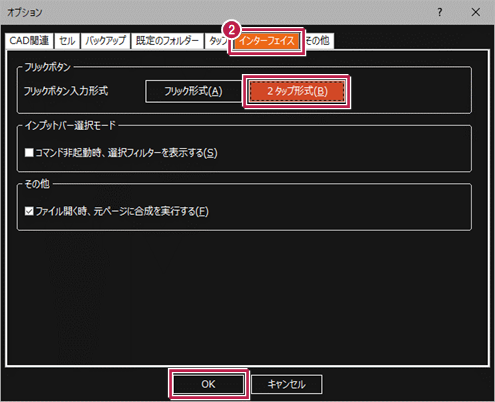Switch to the その他 tab
Screen dimensions: 495x402
point(319,41)
